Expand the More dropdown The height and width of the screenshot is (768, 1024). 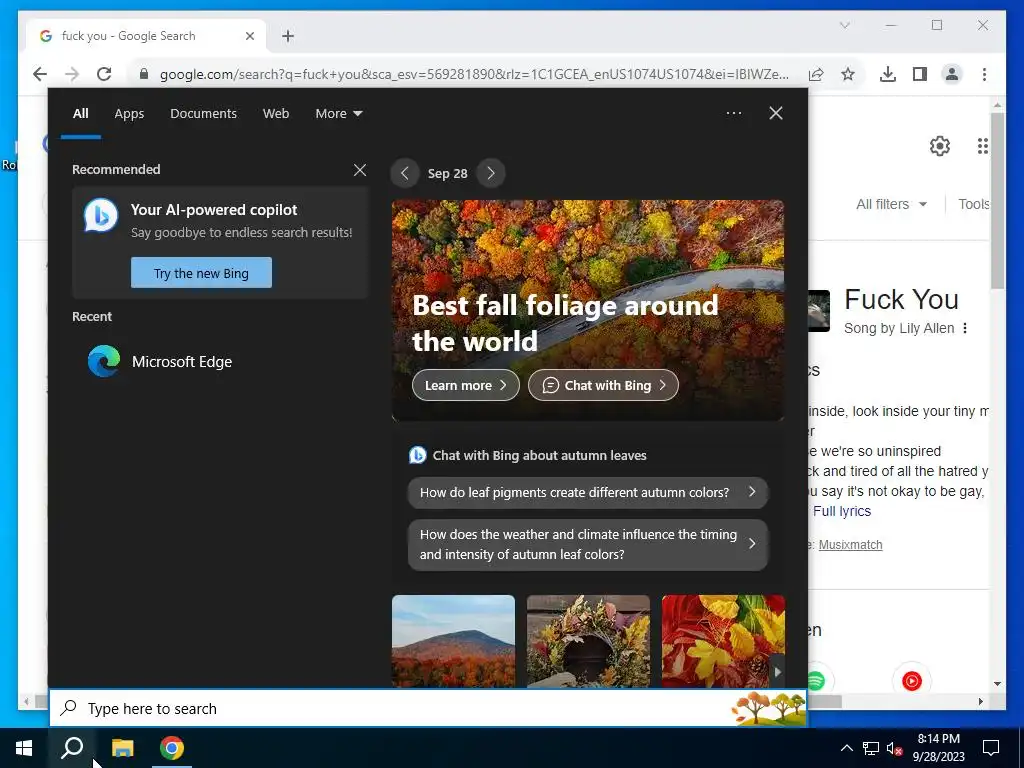pos(338,114)
